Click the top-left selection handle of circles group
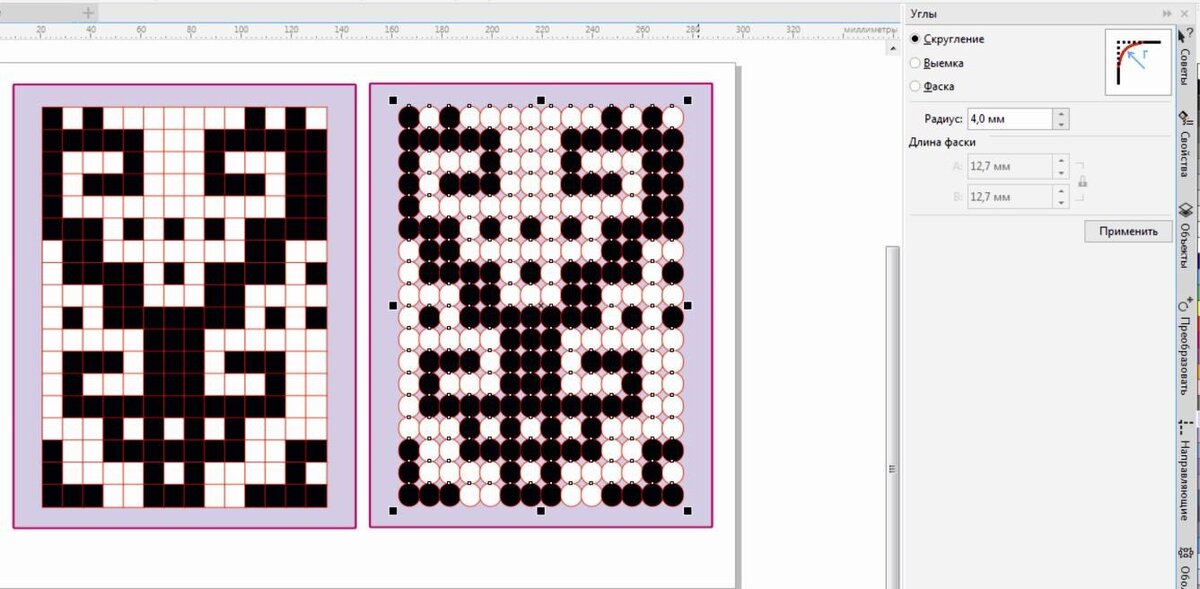Screen dimensions: 1200x589 [x=393, y=100]
